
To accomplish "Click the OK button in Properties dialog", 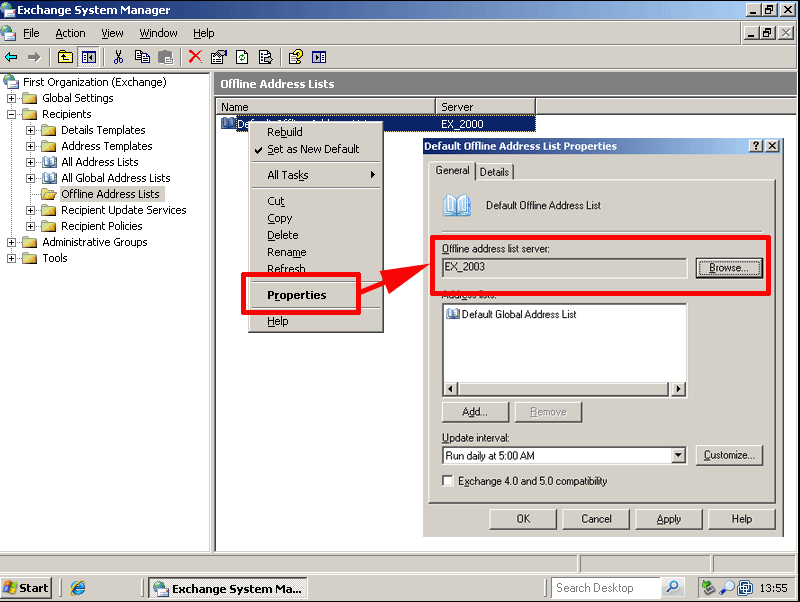I will pyautogui.click(x=523, y=519).
